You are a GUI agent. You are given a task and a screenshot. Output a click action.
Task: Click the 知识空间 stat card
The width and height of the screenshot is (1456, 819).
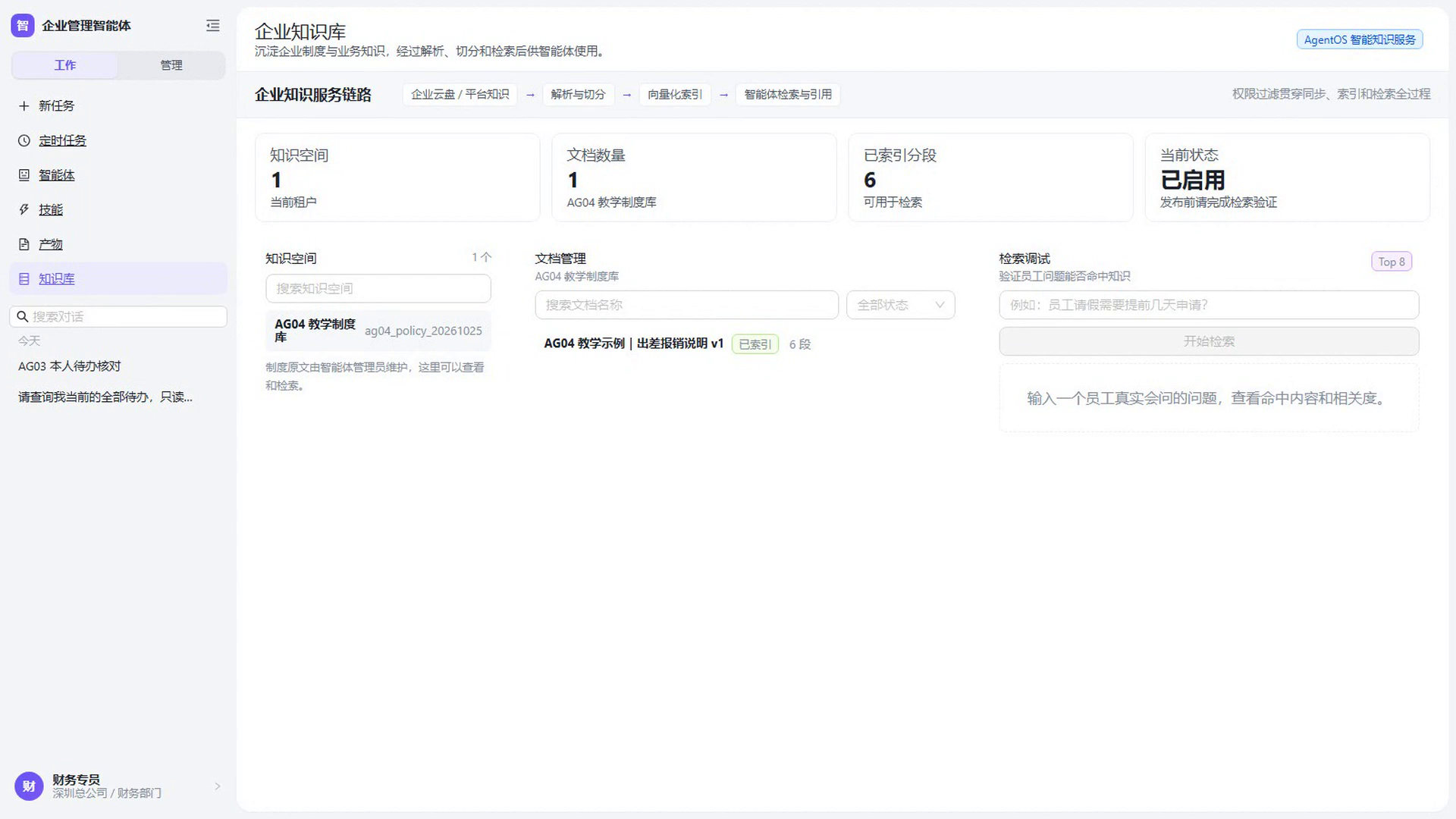point(397,177)
